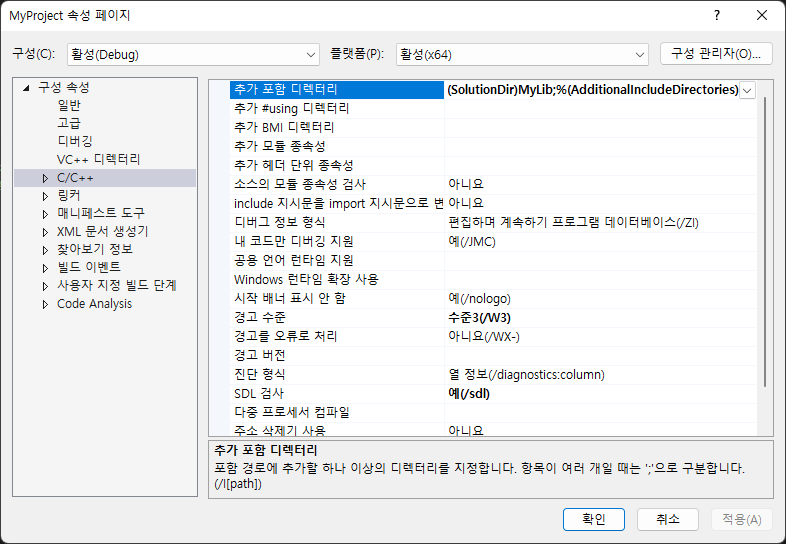Select the C/C++ tree item label
The image size is (786, 544).
(x=75, y=178)
